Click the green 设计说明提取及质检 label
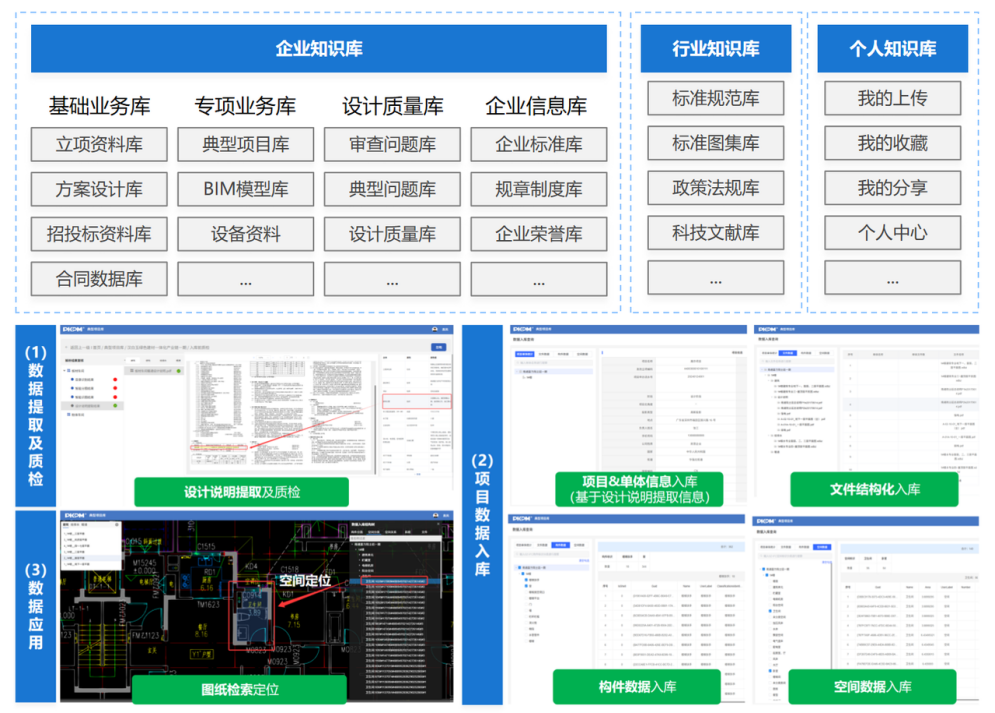This screenshot has width=995, height=713. point(241,492)
